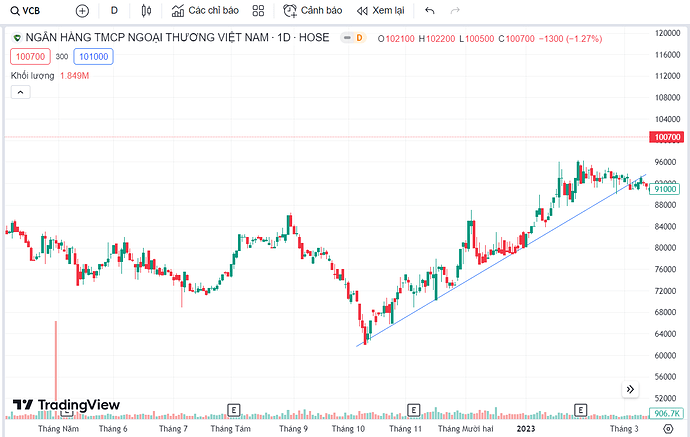Open Các chỉ báo indicators menu
The width and height of the screenshot is (690, 437).
coord(205,11)
